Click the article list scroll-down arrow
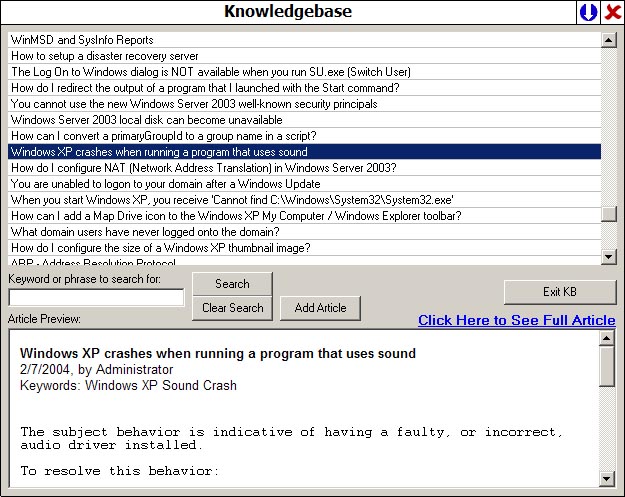625x497 pixels. tap(608, 257)
